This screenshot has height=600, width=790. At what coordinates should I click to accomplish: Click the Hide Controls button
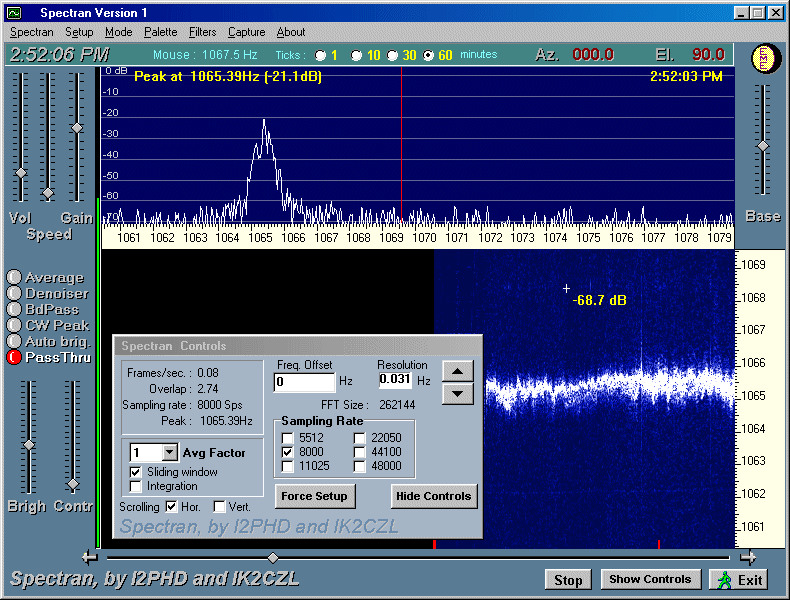click(434, 496)
